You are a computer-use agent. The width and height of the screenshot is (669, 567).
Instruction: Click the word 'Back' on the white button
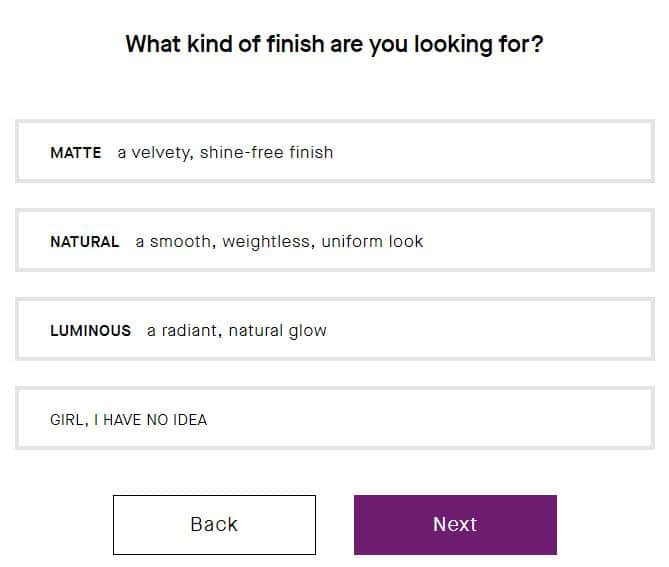click(x=214, y=524)
